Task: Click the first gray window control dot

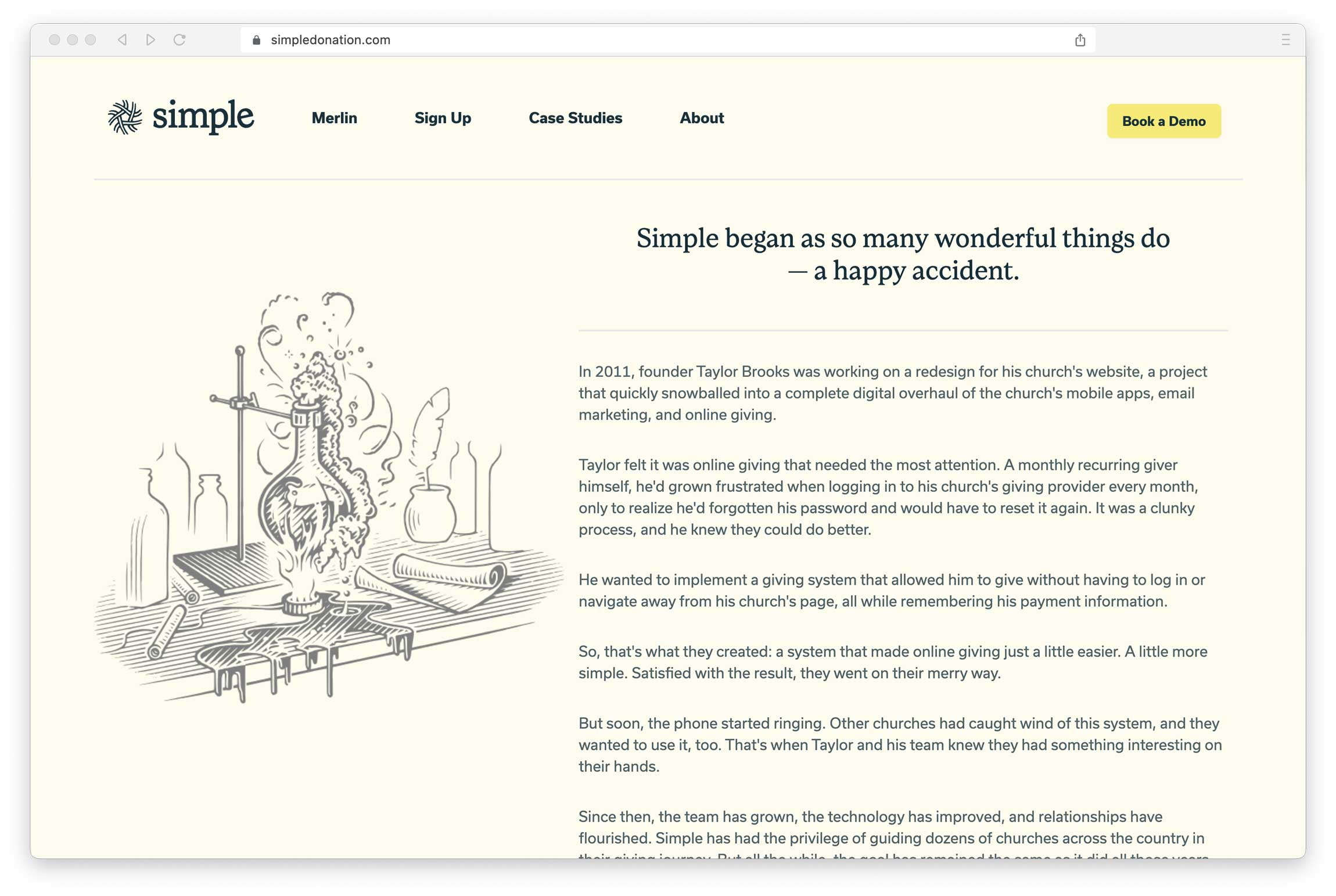Action: pyautogui.click(x=55, y=39)
